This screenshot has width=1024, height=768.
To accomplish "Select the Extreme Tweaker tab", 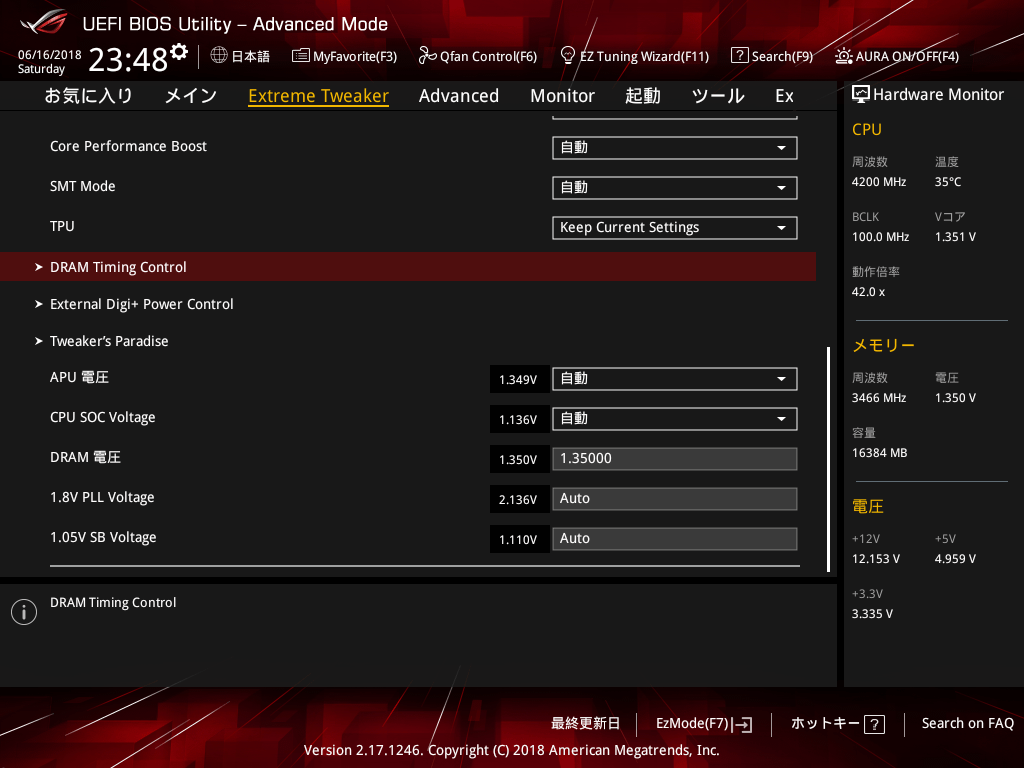I will [319, 96].
